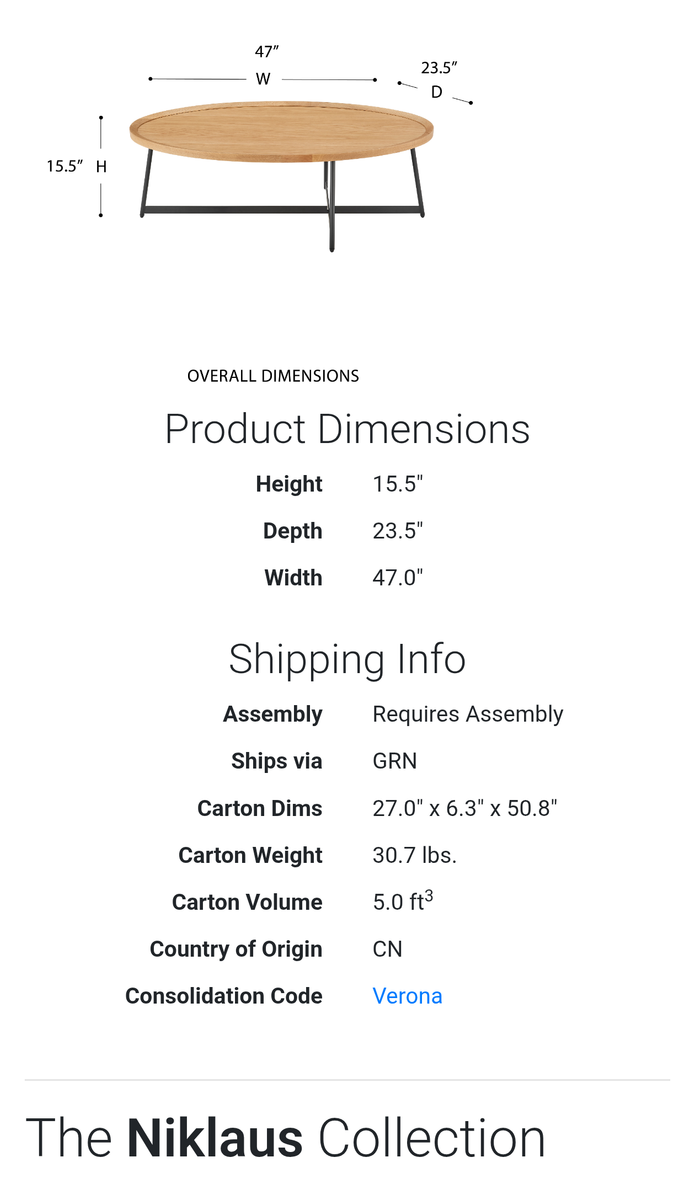The image size is (695, 1200).
Task: Select the 15.5" height label in diagram
Action: [64, 167]
